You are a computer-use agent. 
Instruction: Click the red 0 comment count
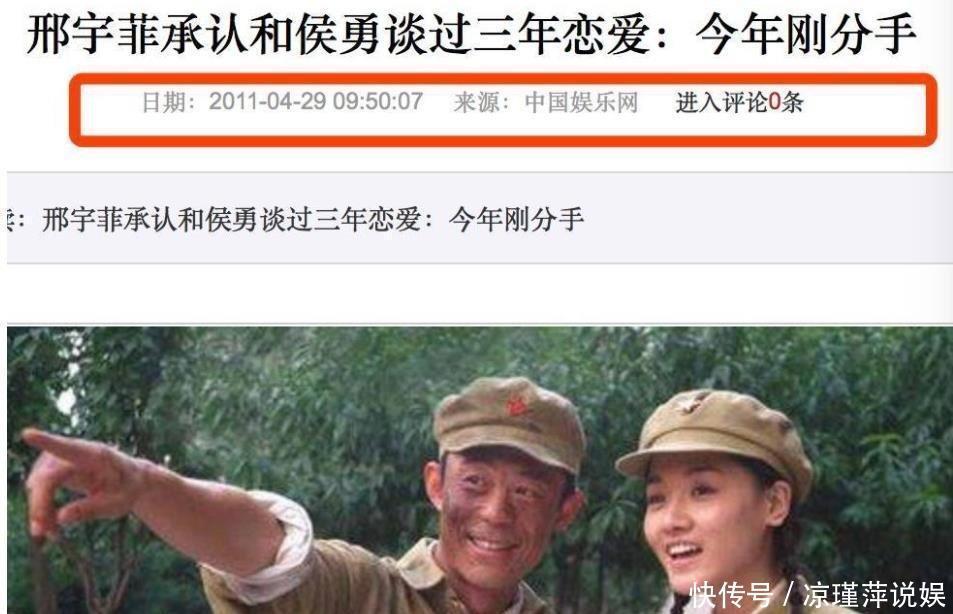(x=774, y=102)
